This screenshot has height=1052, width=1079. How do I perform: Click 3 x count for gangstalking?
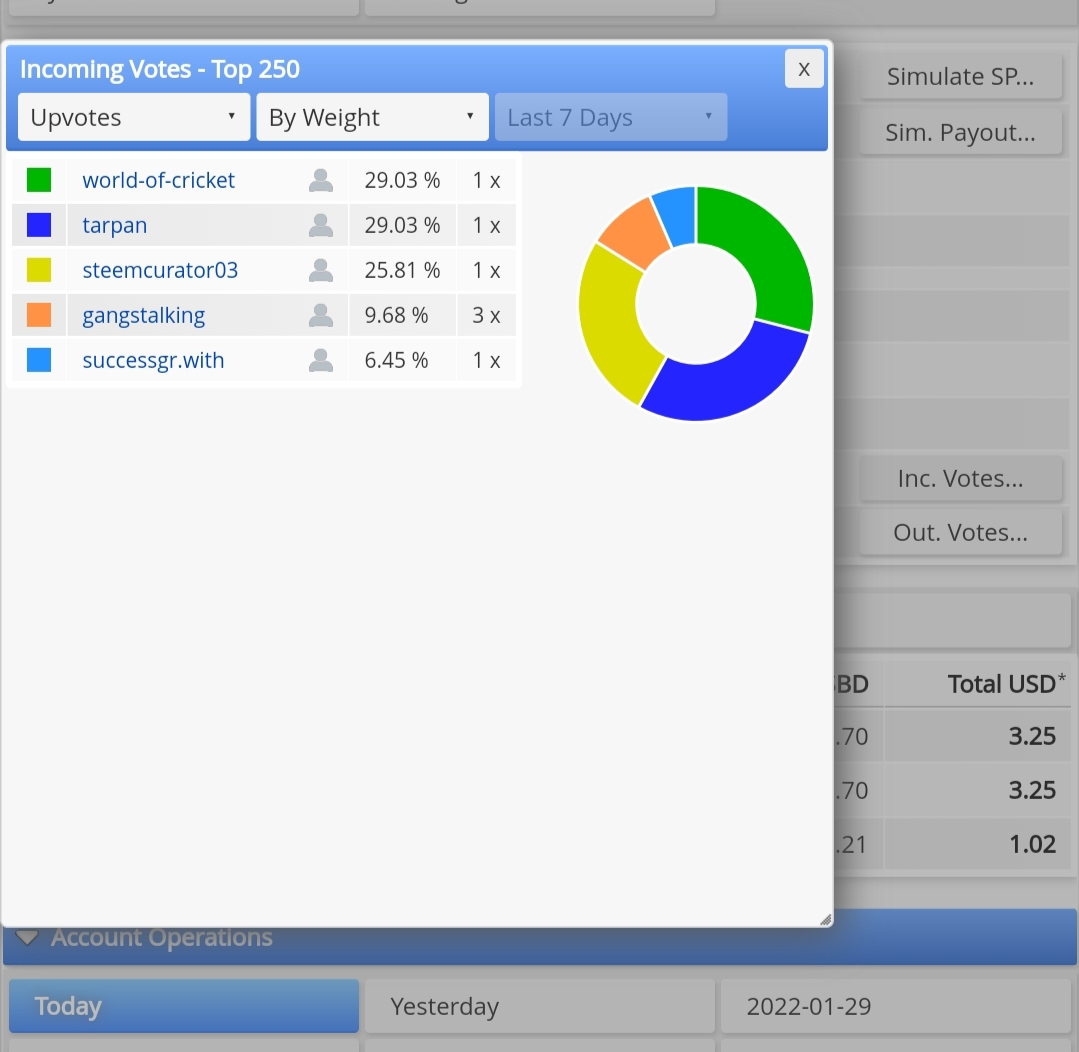click(x=486, y=315)
